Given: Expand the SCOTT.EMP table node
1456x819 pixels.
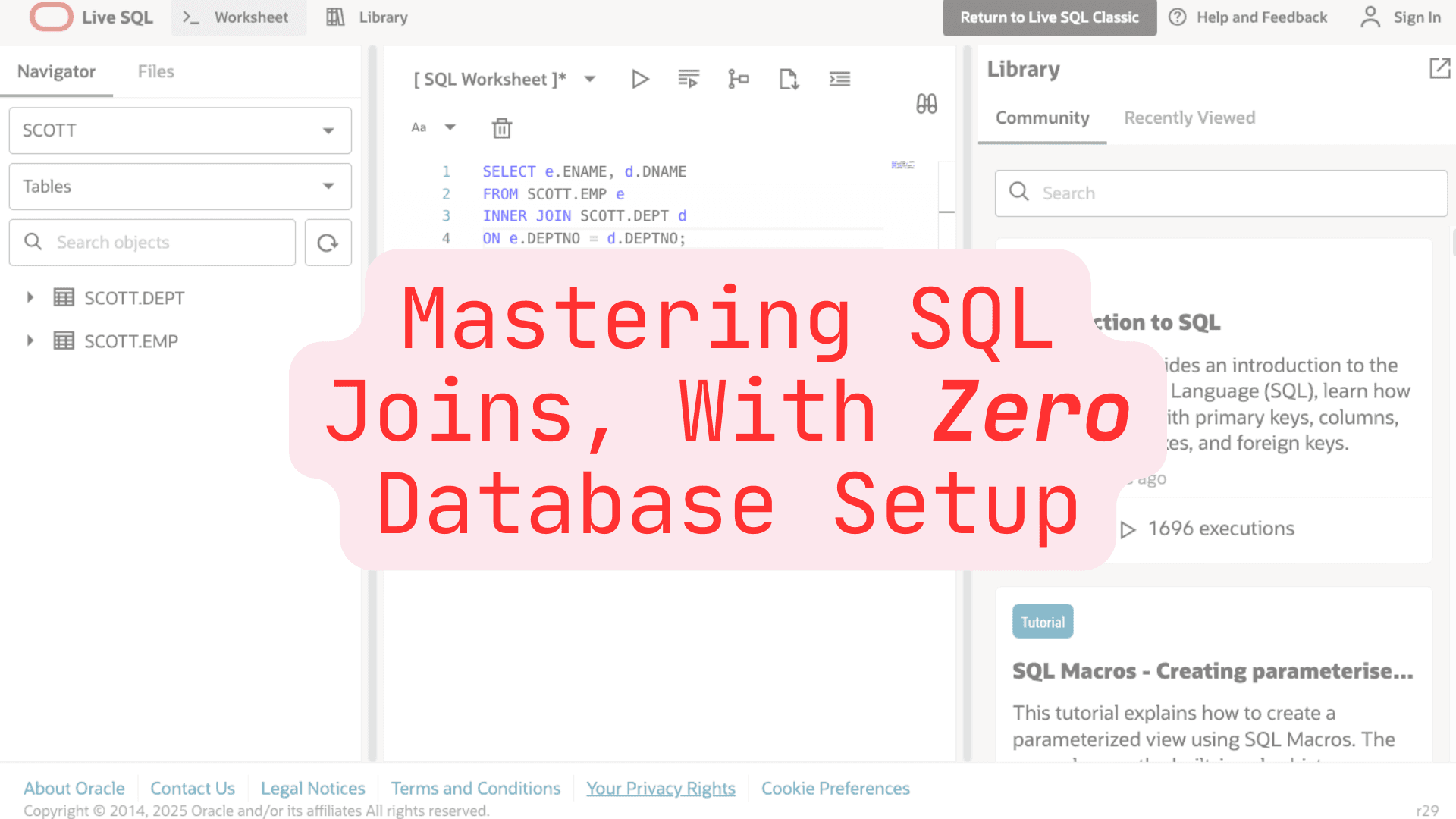Looking at the screenshot, I should tap(30, 341).
